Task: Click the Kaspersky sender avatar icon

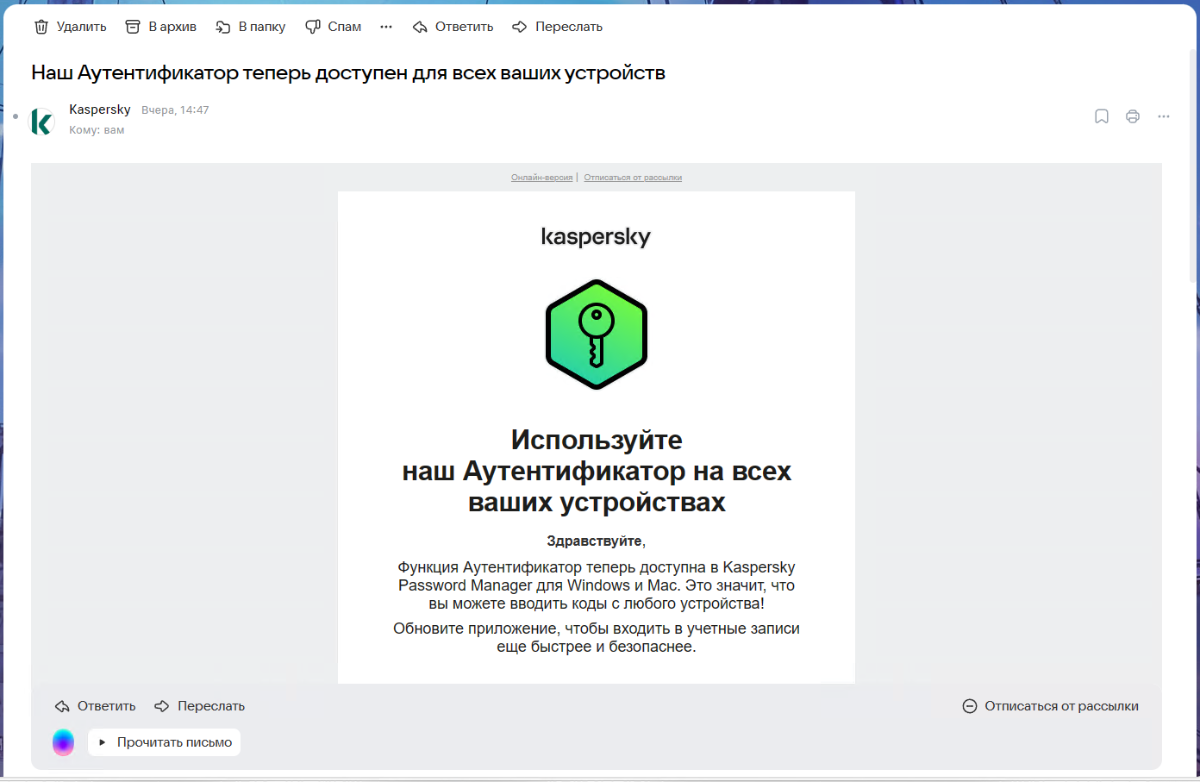Action: pyautogui.click(x=42, y=122)
